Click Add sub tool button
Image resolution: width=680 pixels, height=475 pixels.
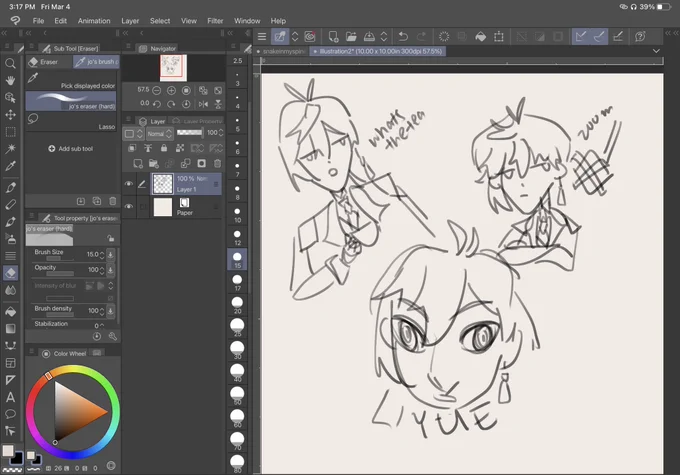click(x=70, y=148)
